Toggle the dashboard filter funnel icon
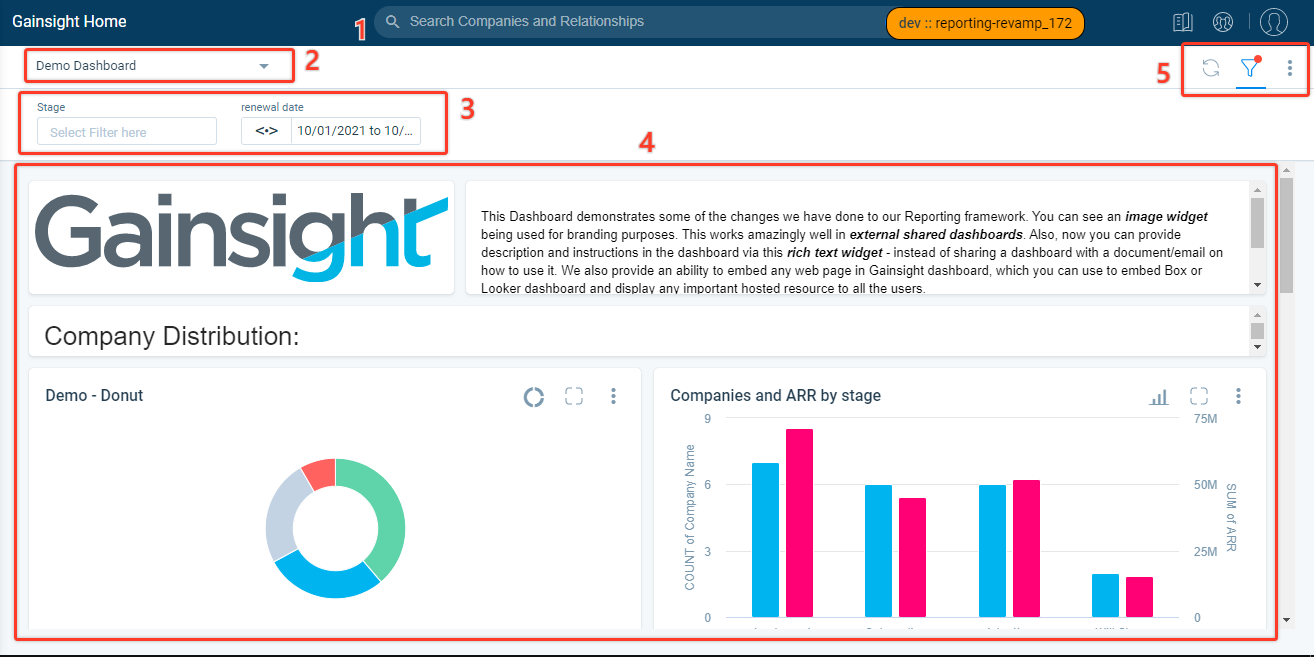This screenshot has height=657, width=1314. click(x=1250, y=67)
